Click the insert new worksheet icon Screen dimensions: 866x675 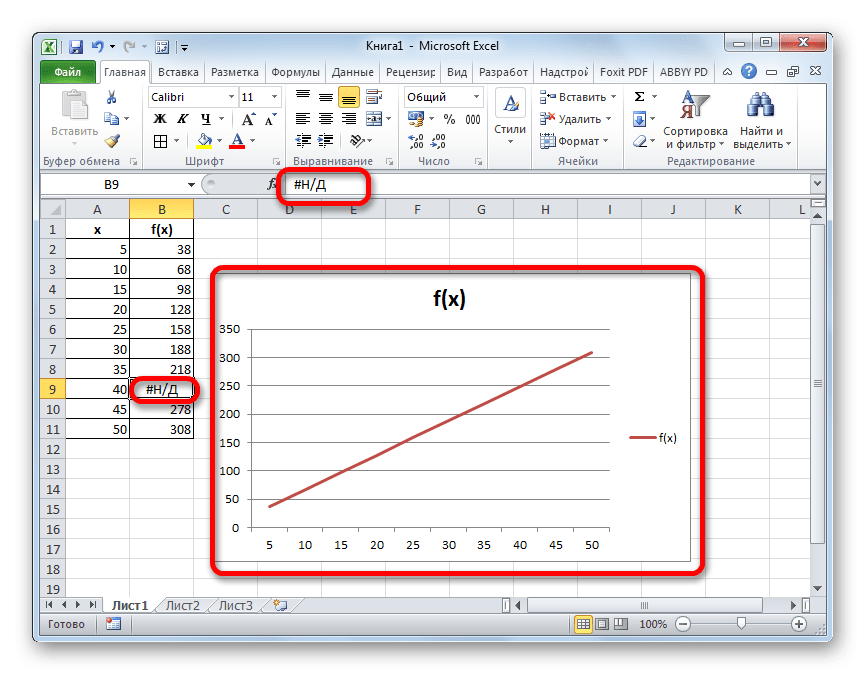[281, 605]
